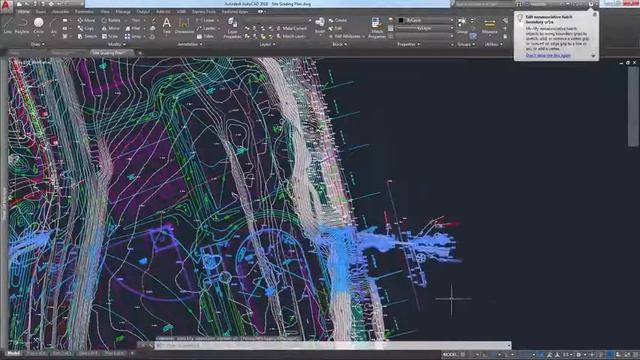640x360 pixels.
Task: Click the Model layout tab
Action: (13, 353)
